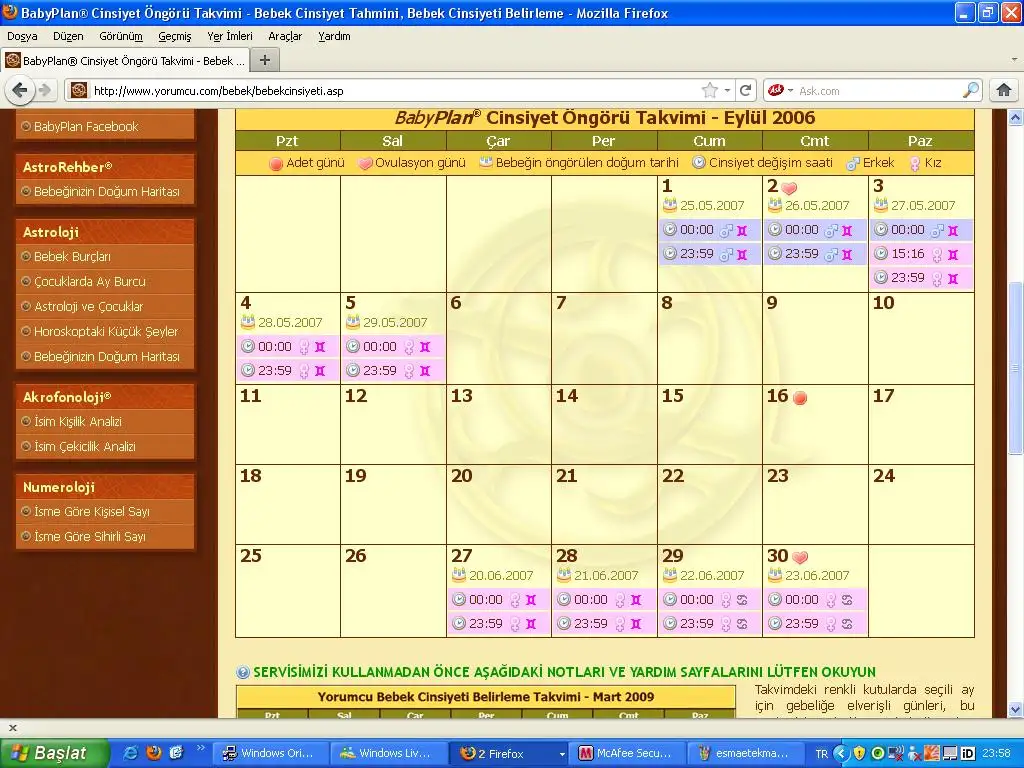Open the bookmark star dropdown arrow
This screenshot has height=768, width=1024.
[x=727, y=90]
